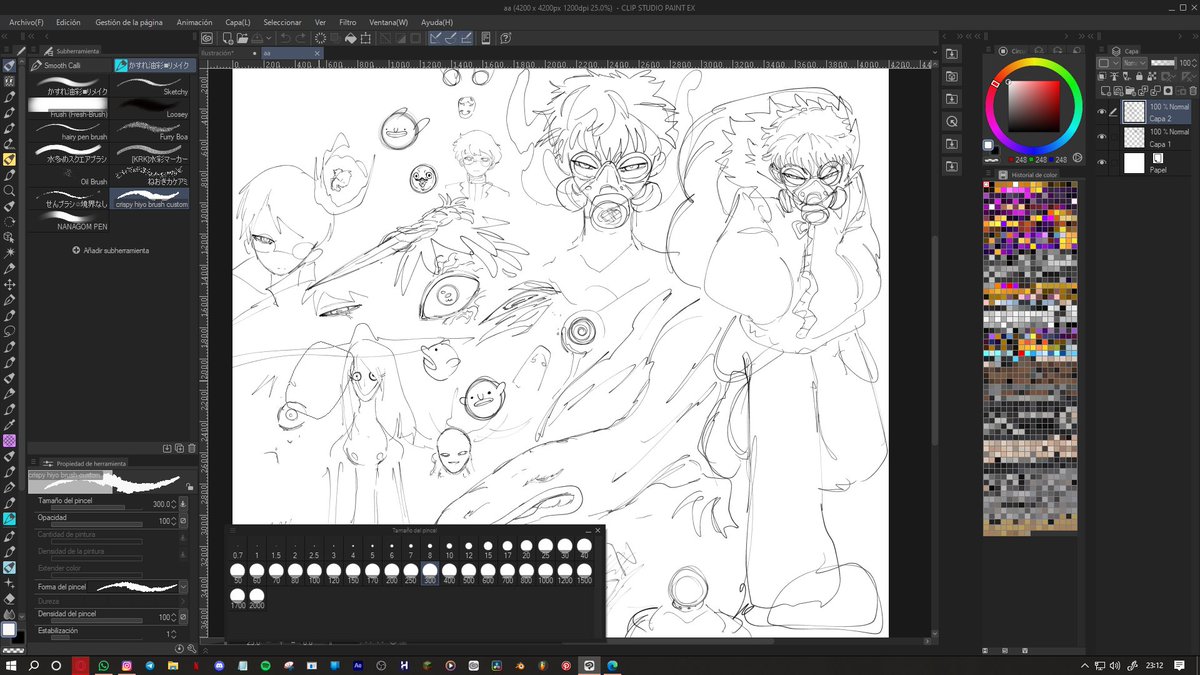The height and width of the screenshot is (675, 1200).
Task: Click the Scale/Rotate transform icon in command bar
Action: [366, 38]
